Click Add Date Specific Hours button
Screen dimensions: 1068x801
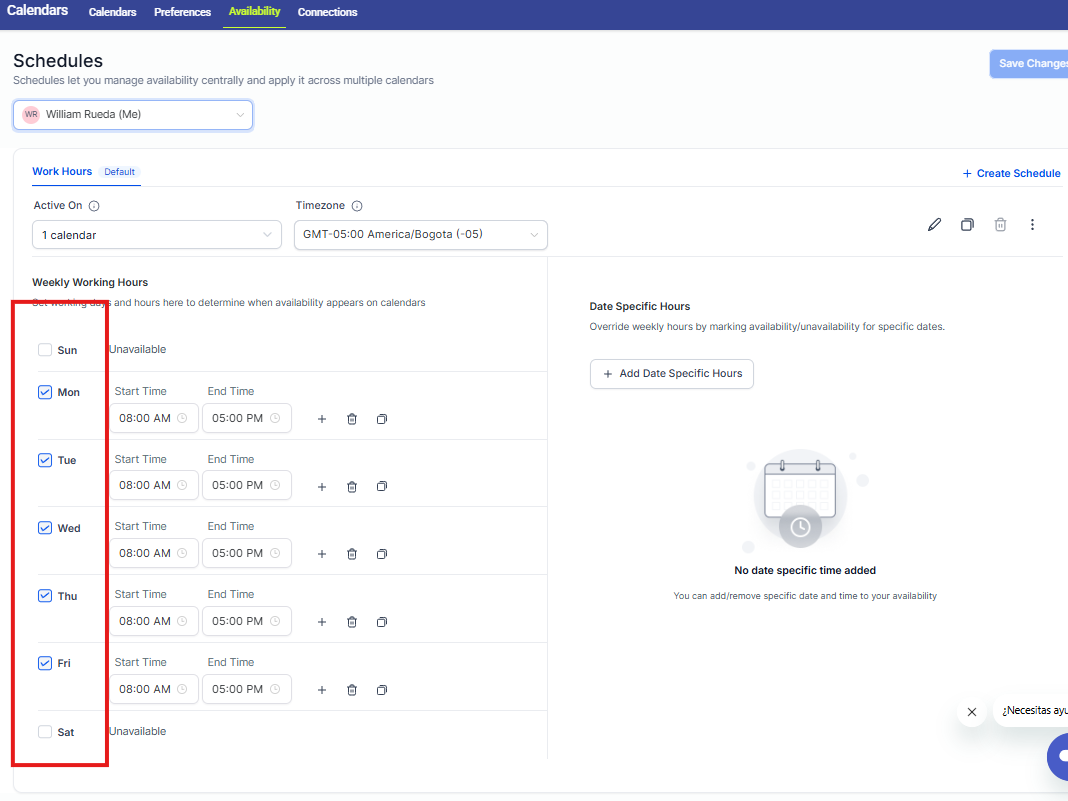671,374
